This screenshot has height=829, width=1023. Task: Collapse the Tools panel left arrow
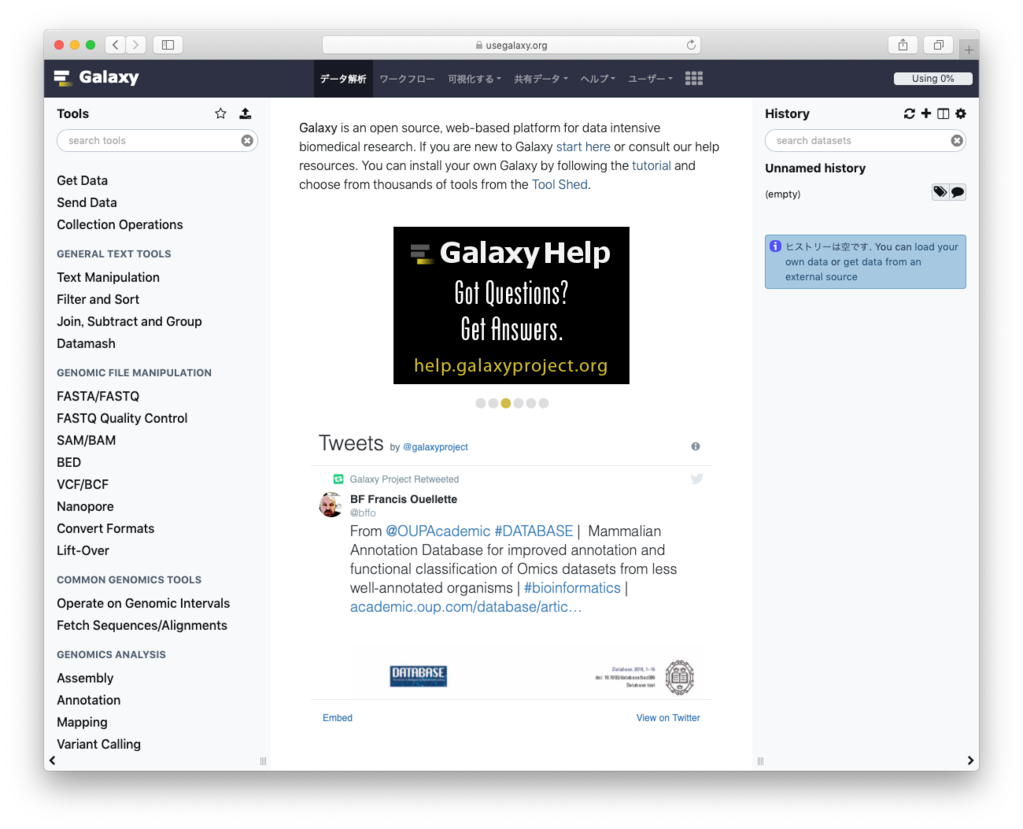click(x=52, y=761)
